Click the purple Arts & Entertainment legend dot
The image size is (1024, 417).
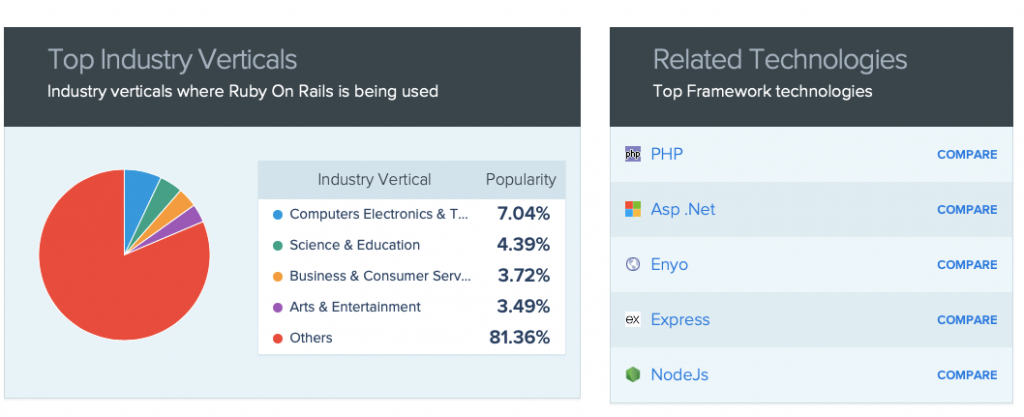[276, 307]
